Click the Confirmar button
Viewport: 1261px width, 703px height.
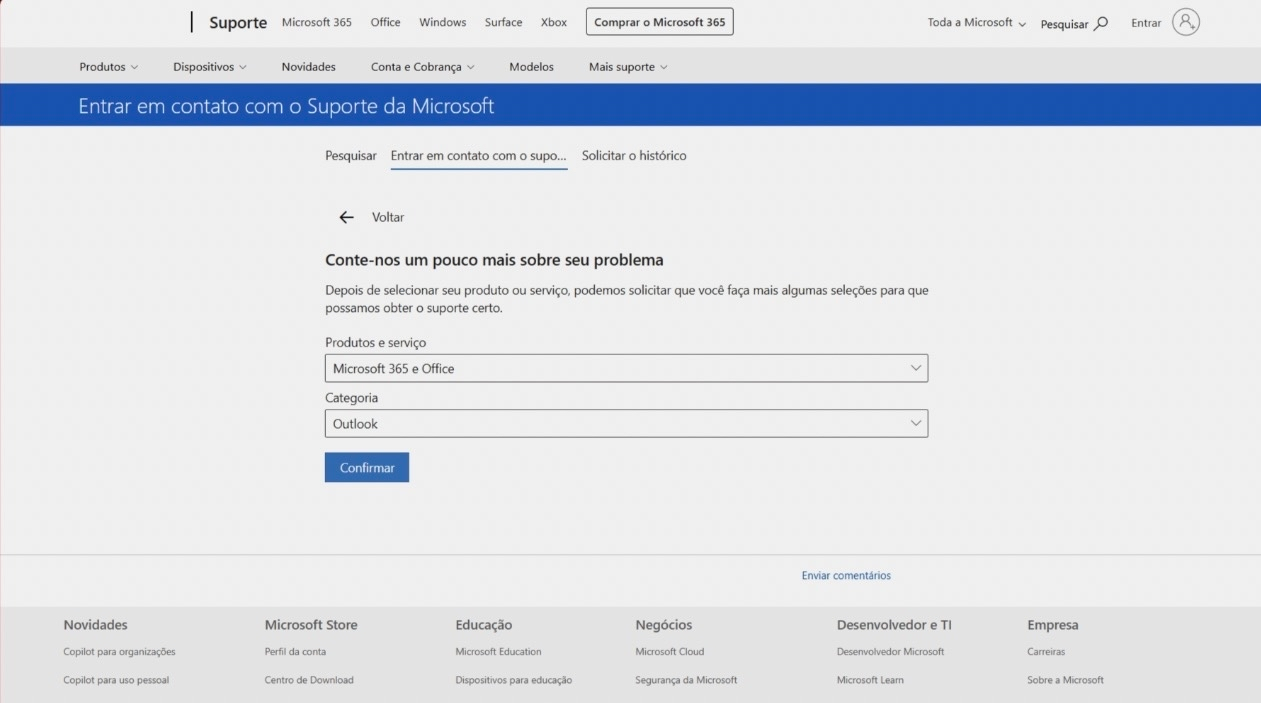[367, 467]
